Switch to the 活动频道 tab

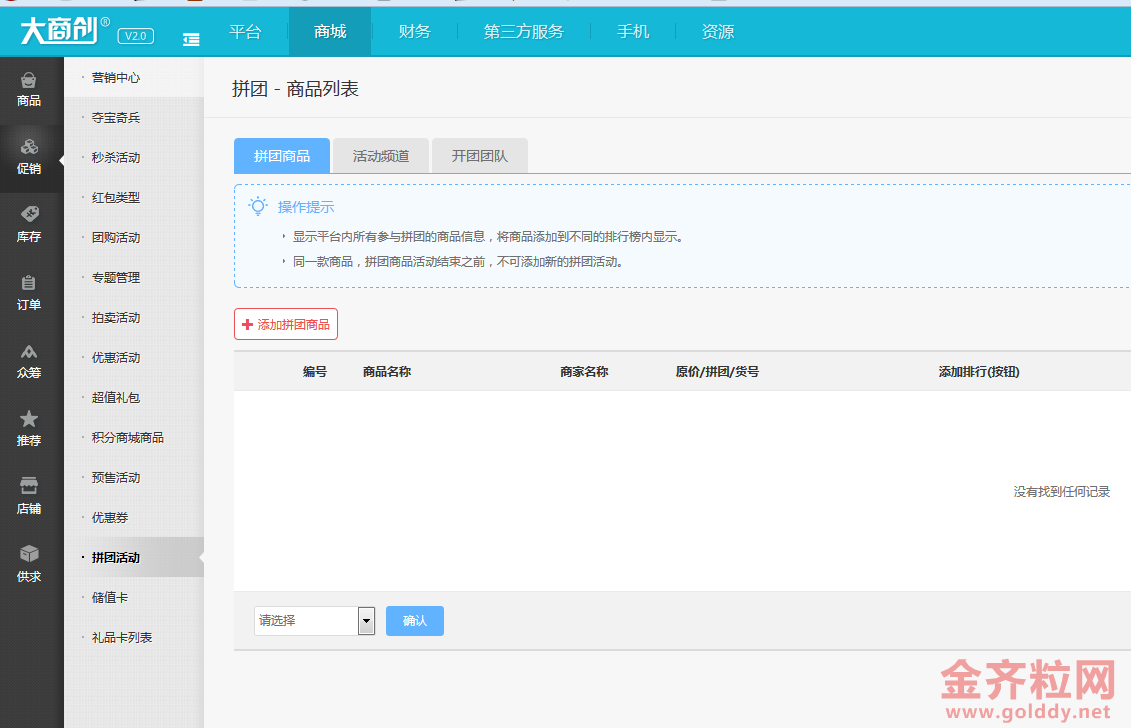tap(380, 156)
